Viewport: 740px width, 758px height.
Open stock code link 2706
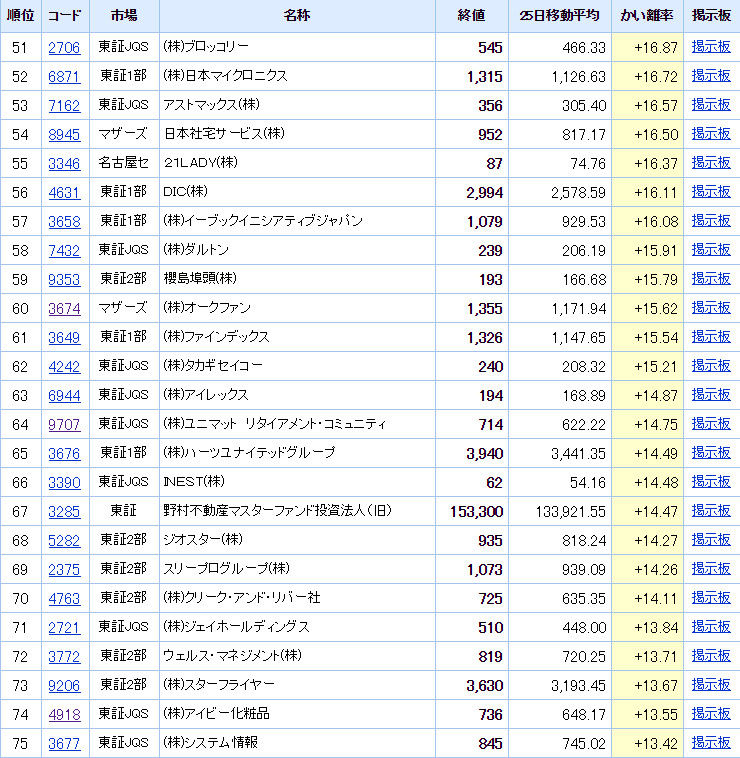(x=64, y=47)
